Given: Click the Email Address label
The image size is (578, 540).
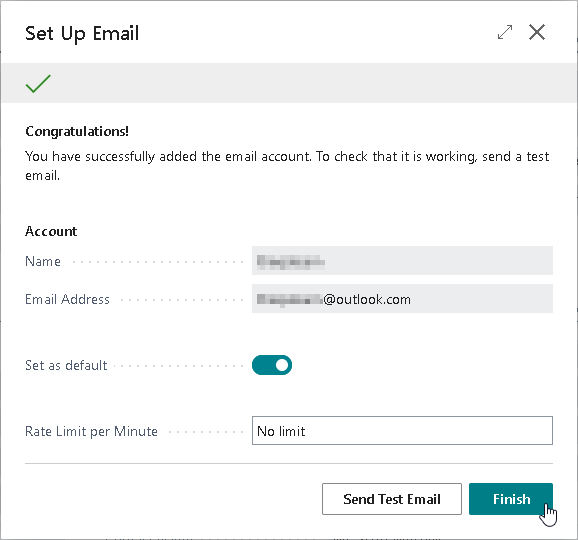Looking at the screenshot, I should coord(67,299).
